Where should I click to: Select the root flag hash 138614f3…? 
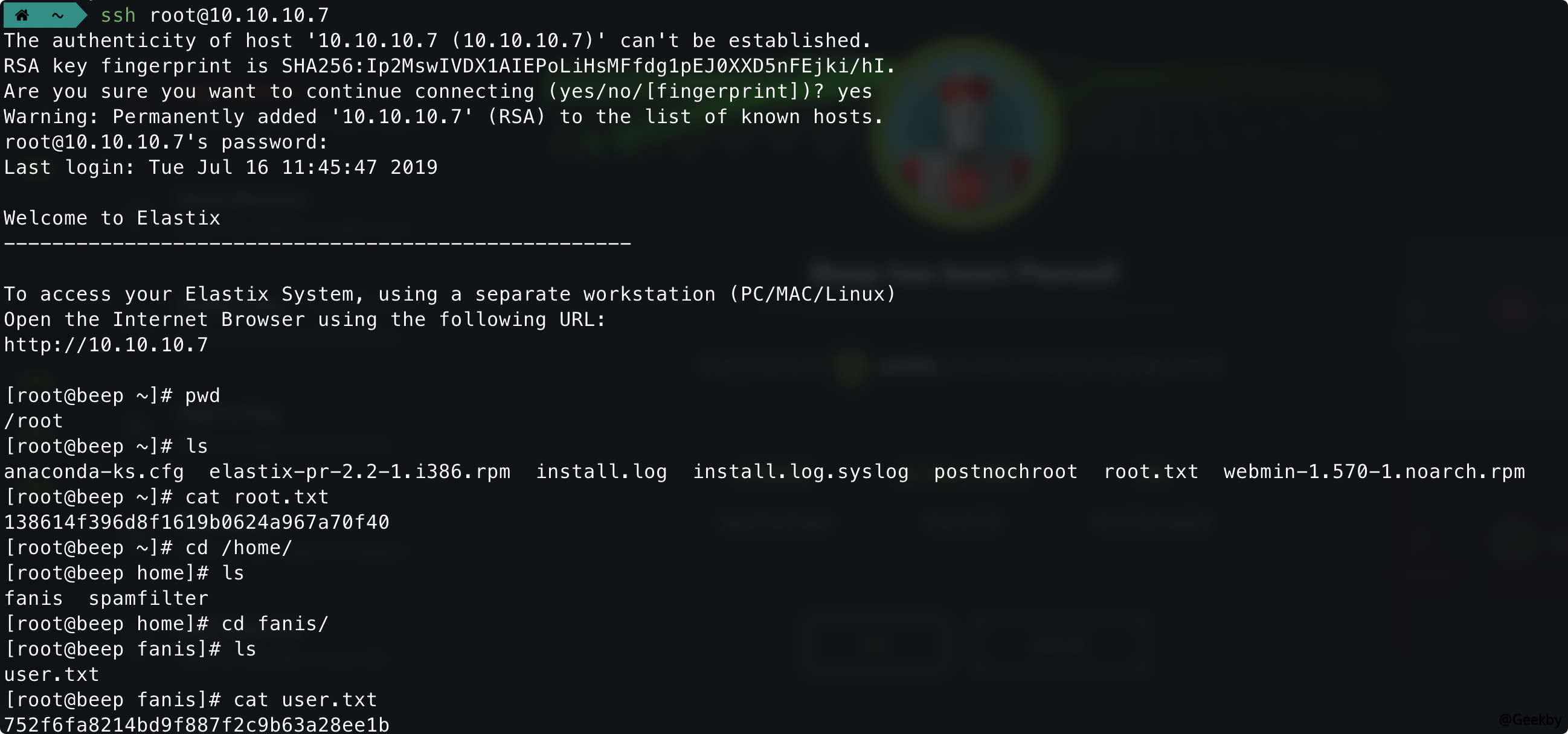click(197, 522)
